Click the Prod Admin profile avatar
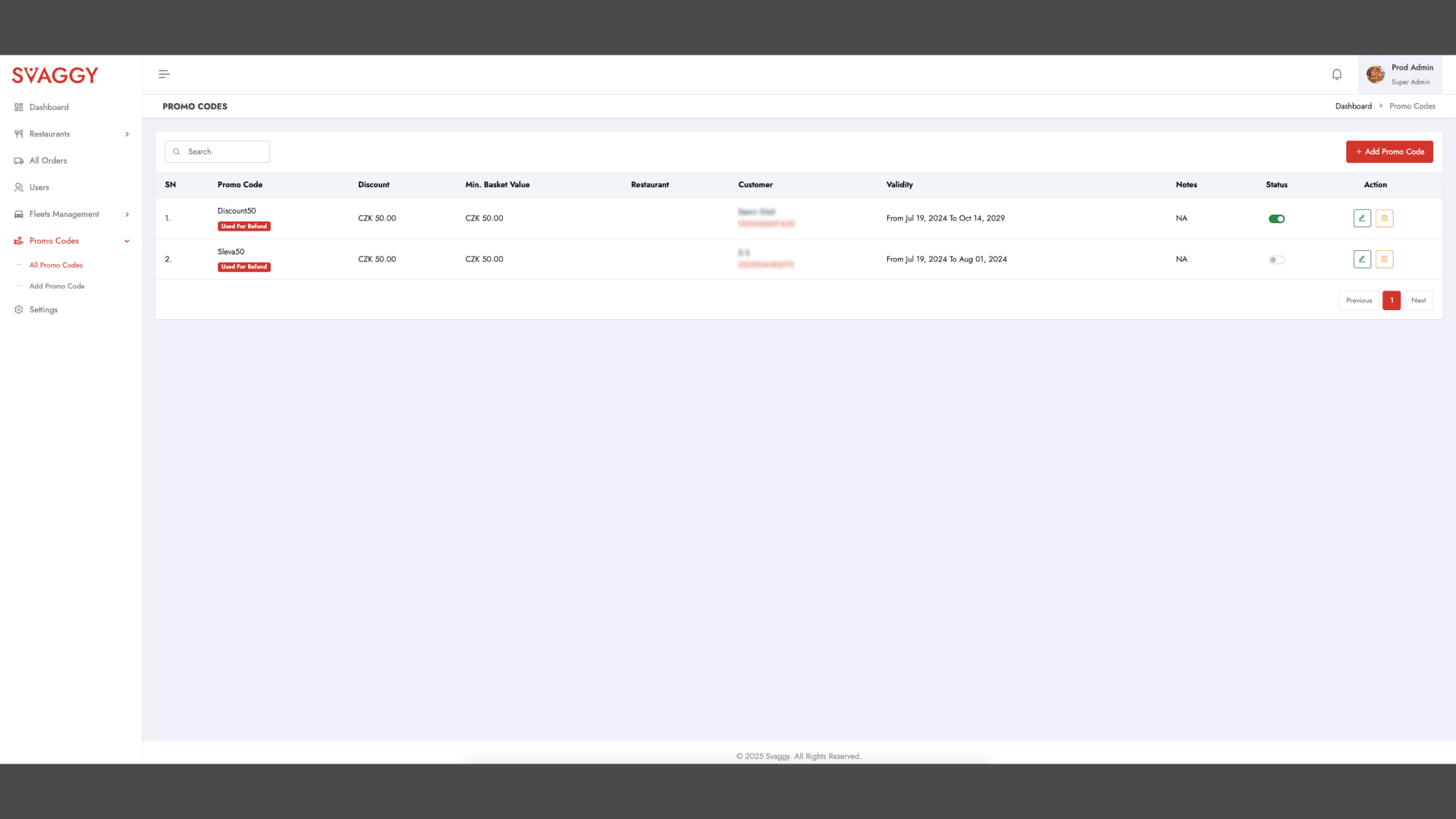This screenshot has height=819, width=1456. pos(1376,74)
